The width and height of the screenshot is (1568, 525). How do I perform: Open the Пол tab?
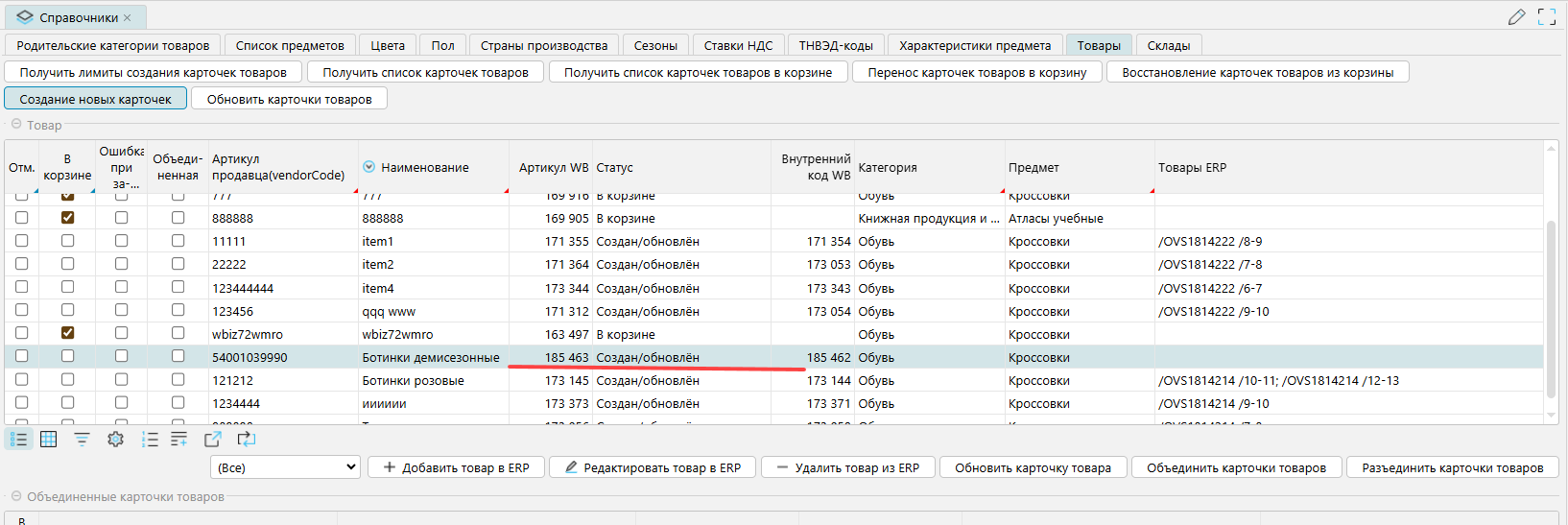tap(442, 45)
